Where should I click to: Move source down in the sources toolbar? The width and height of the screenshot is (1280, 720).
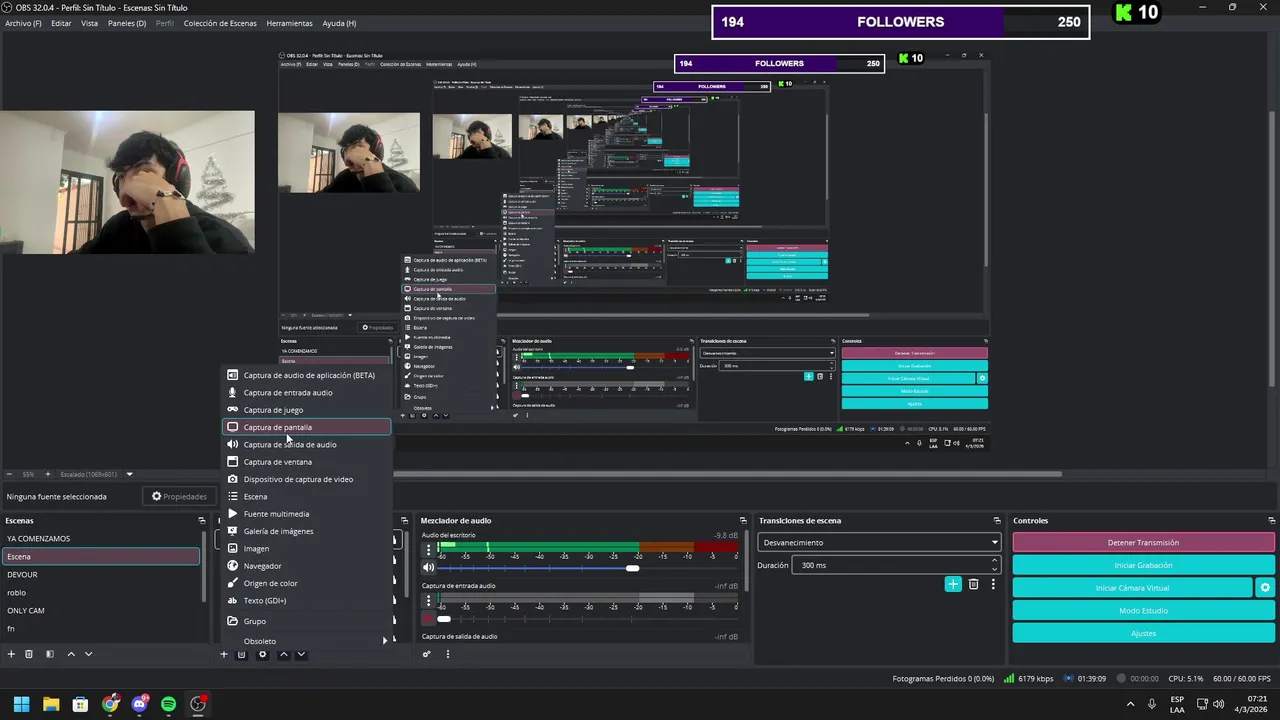tap(301, 654)
